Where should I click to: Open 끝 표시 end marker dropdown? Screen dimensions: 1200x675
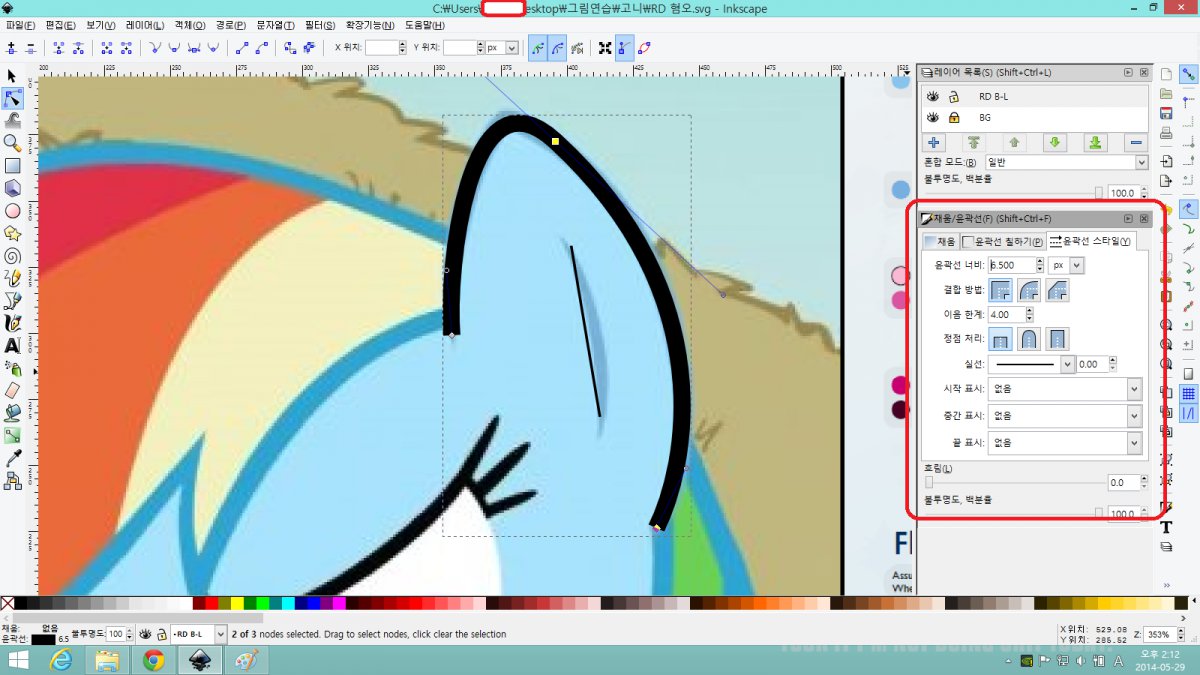click(x=1065, y=442)
